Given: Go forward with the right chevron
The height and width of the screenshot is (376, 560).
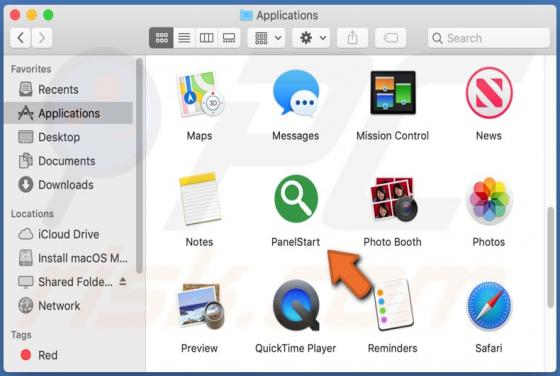Looking at the screenshot, I should [x=42, y=37].
